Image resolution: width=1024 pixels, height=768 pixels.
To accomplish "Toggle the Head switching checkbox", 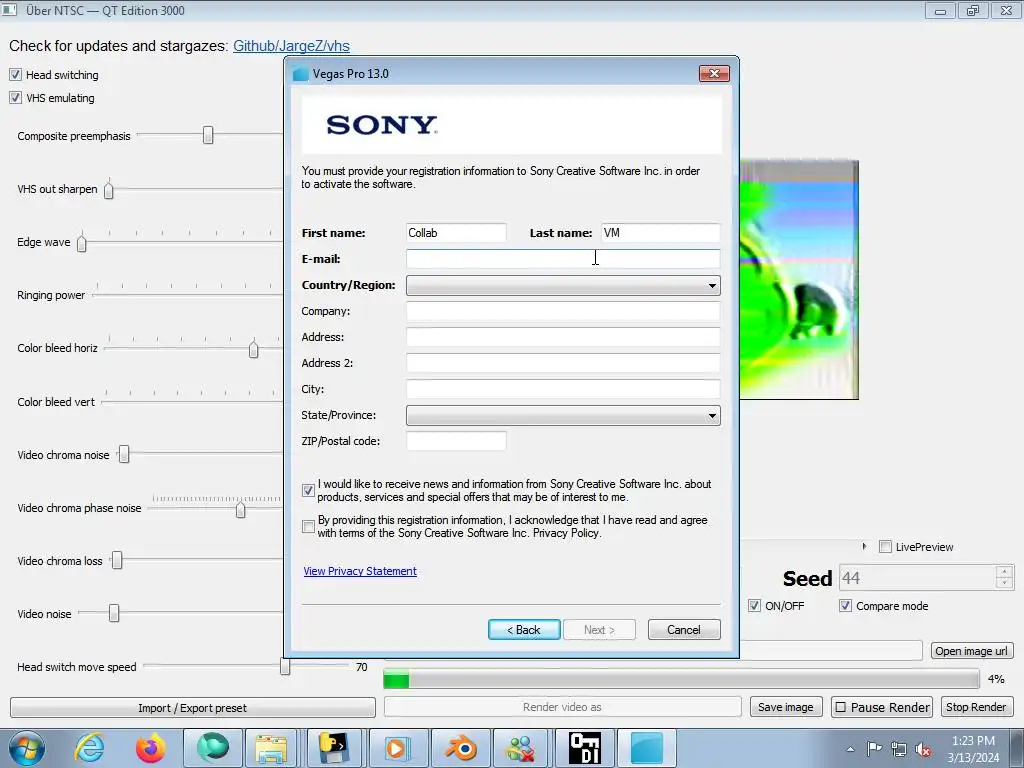I will coord(15,74).
